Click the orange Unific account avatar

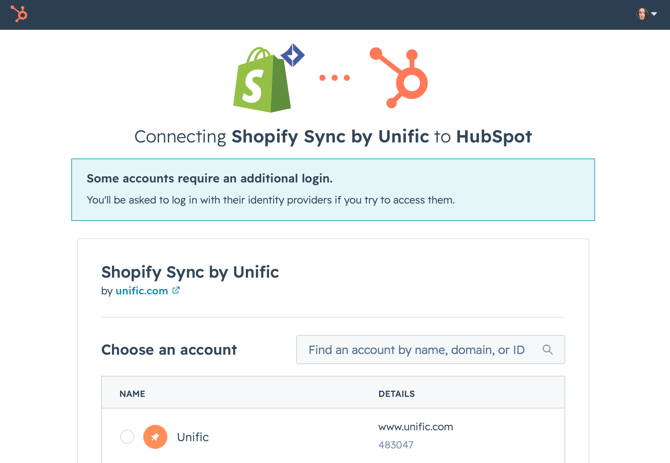pos(155,437)
